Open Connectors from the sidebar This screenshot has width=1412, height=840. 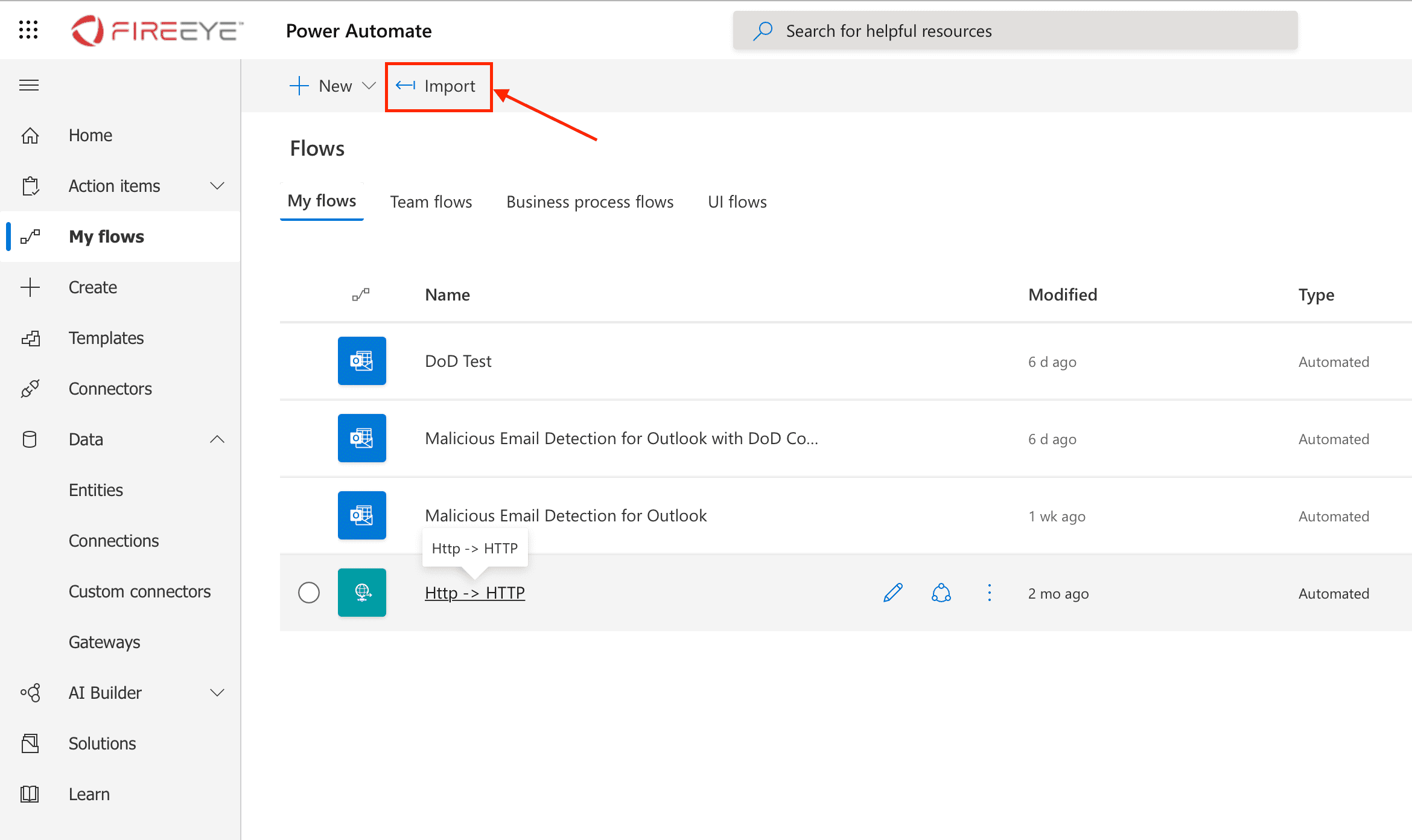110,389
